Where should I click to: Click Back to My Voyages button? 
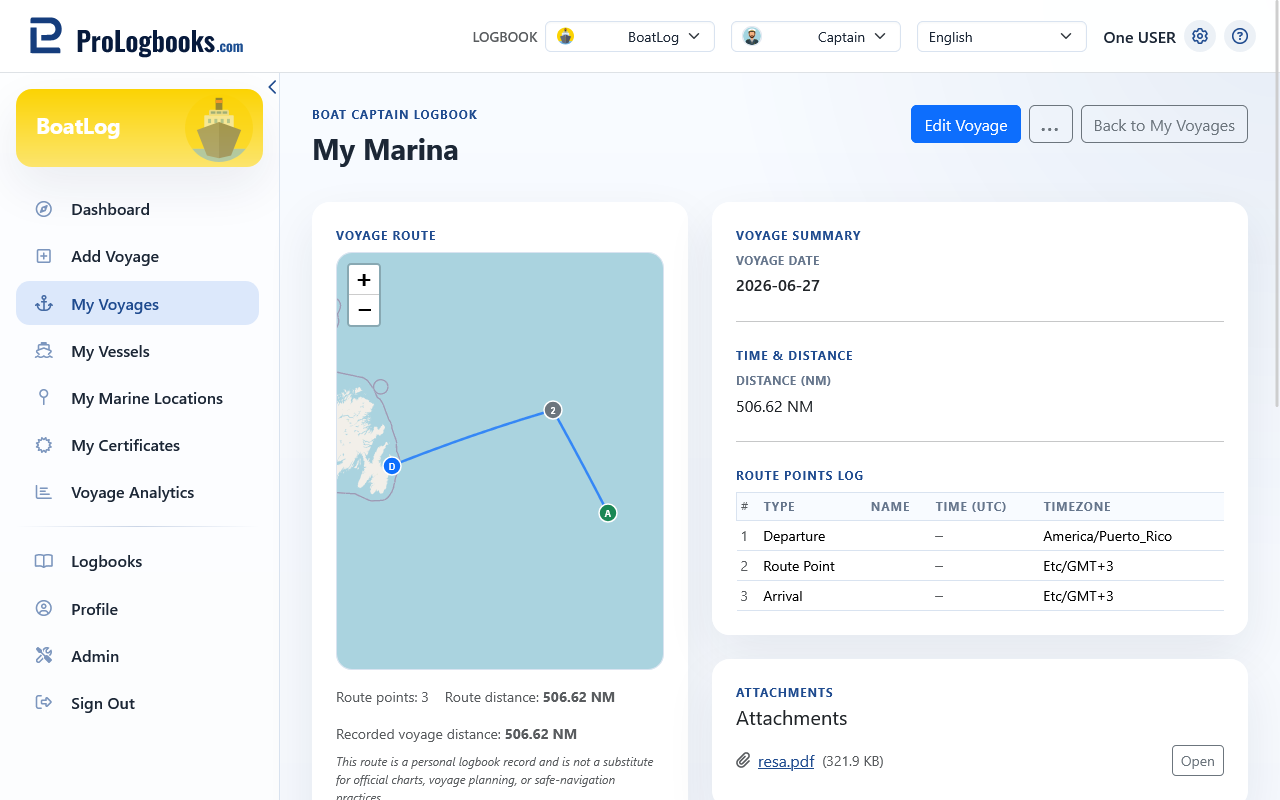click(x=1164, y=125)
